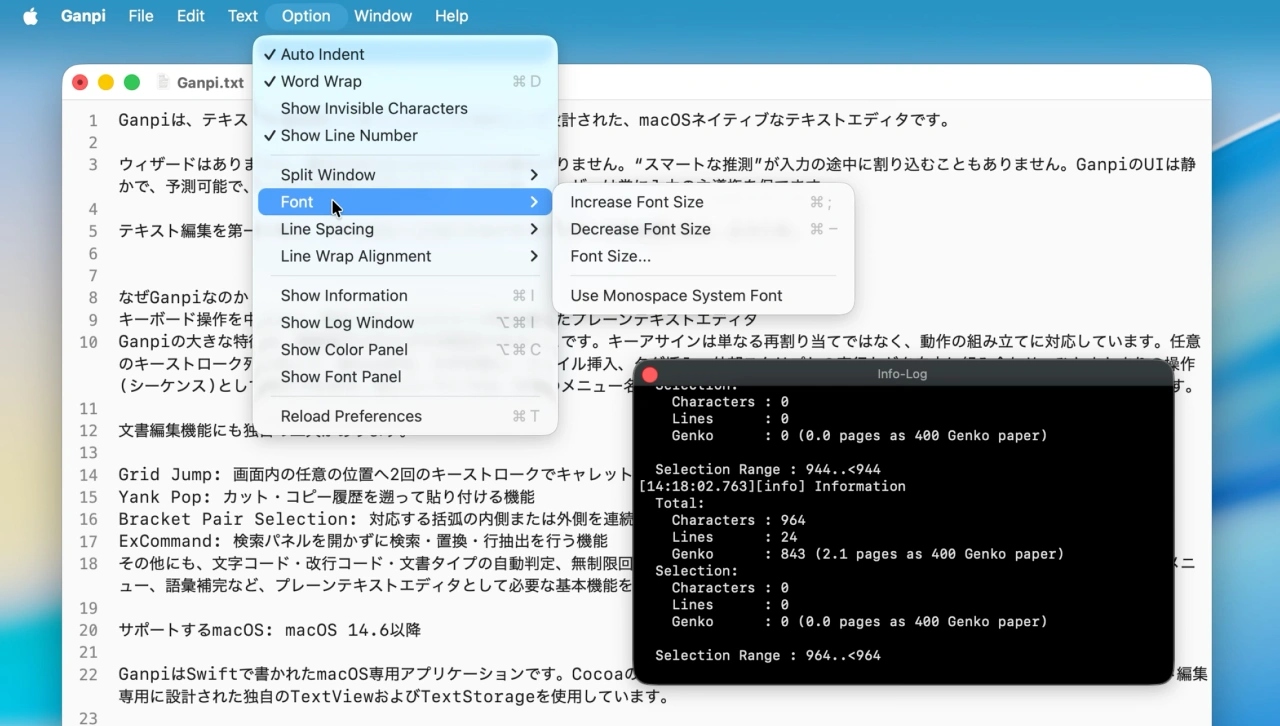Choose Show Log Window

pyautogui.click(x=405, y=323)
